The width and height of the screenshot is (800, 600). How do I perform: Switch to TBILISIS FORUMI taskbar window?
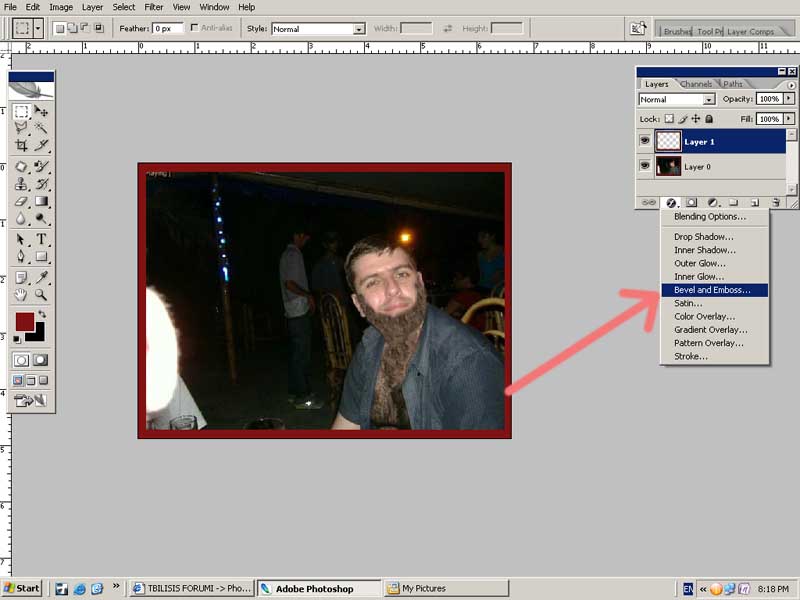[x=191, y=588]
